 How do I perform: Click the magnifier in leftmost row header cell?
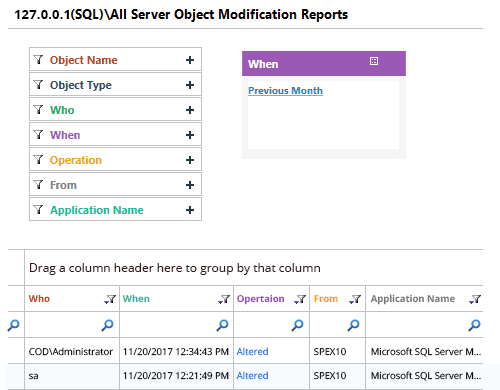pyautogui.click(x=14, y=325)
